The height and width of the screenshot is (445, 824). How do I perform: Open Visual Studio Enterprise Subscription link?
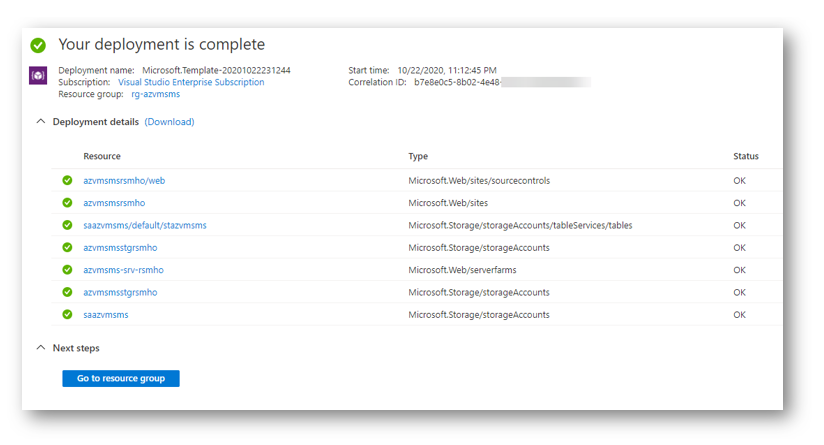click(191, 82)
